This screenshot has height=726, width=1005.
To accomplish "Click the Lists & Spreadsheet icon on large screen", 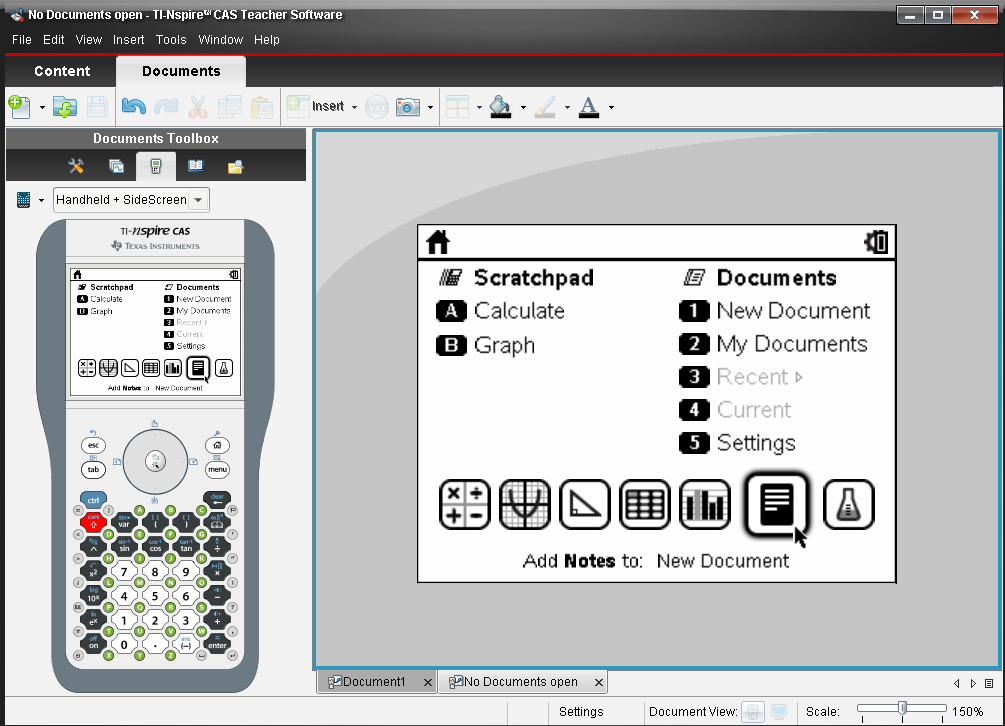I will (x=645, y=505).
